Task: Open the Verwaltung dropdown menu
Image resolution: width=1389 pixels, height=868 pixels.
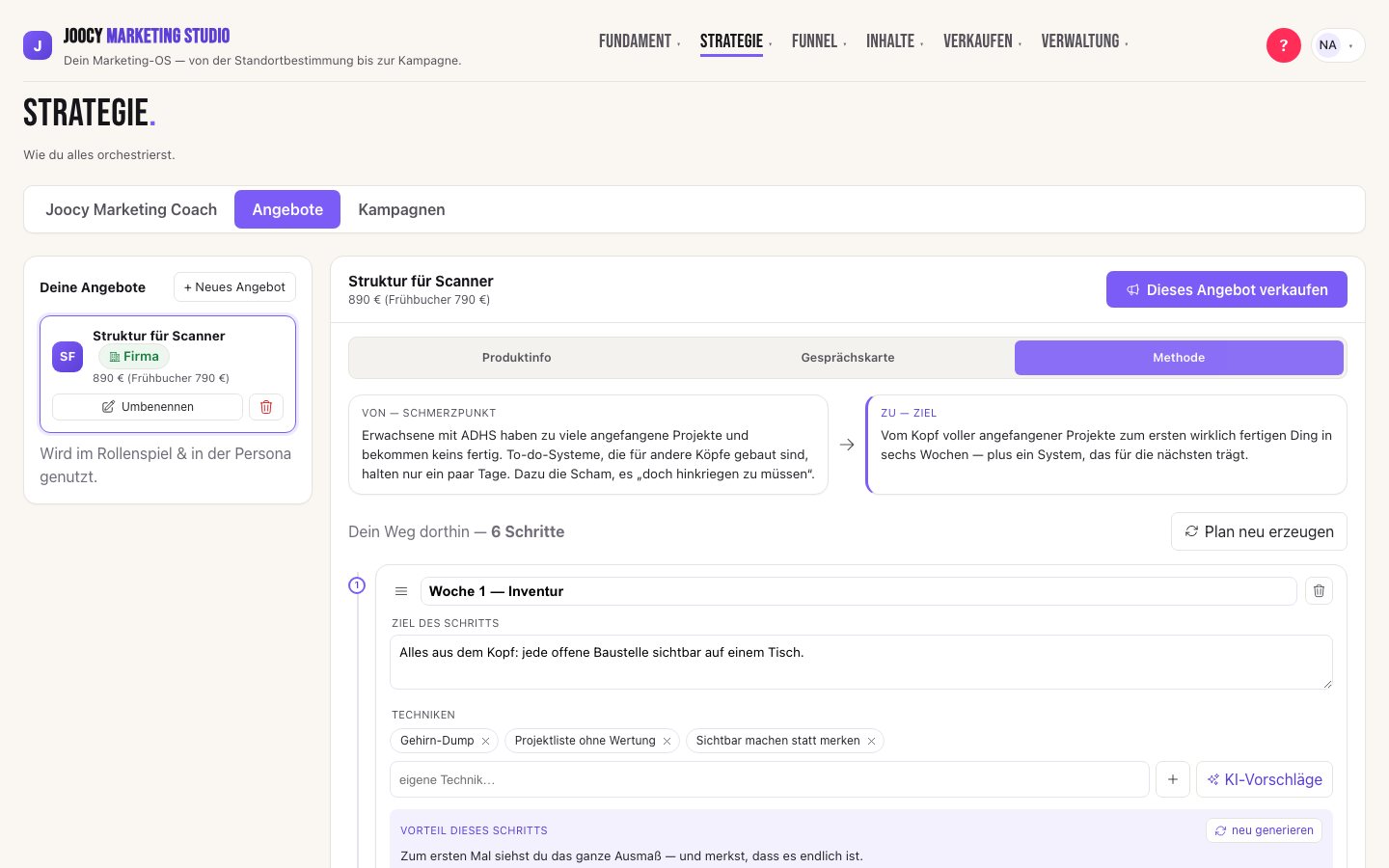Action: (1085, 41)
